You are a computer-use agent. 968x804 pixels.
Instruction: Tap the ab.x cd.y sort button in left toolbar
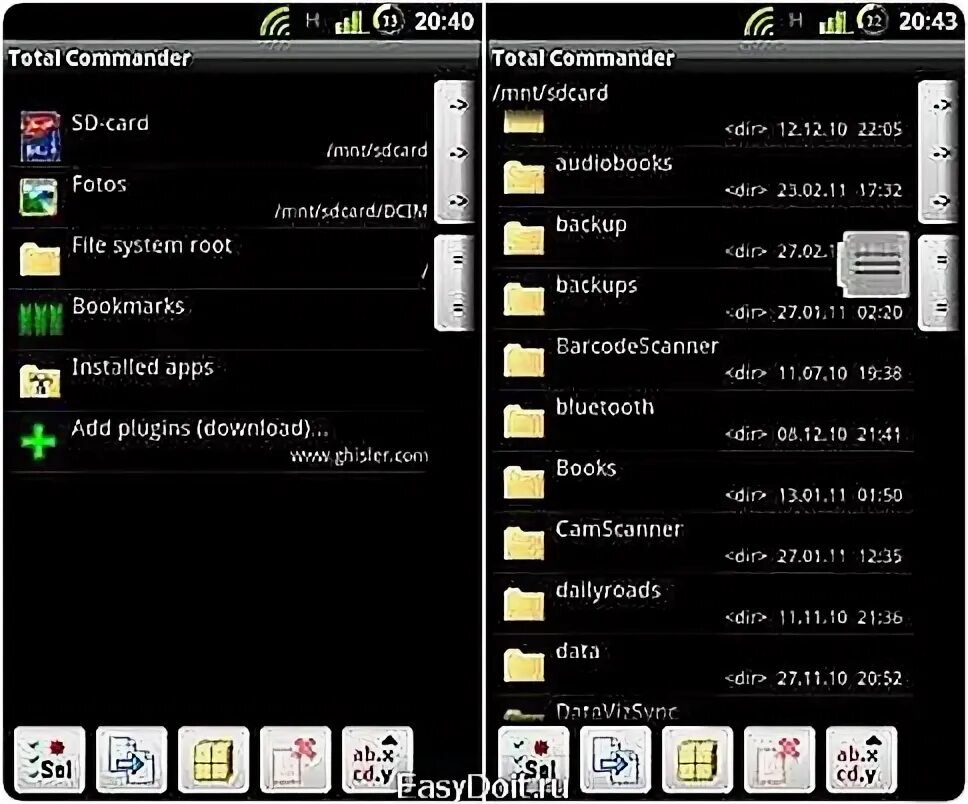tap(377, 760)
